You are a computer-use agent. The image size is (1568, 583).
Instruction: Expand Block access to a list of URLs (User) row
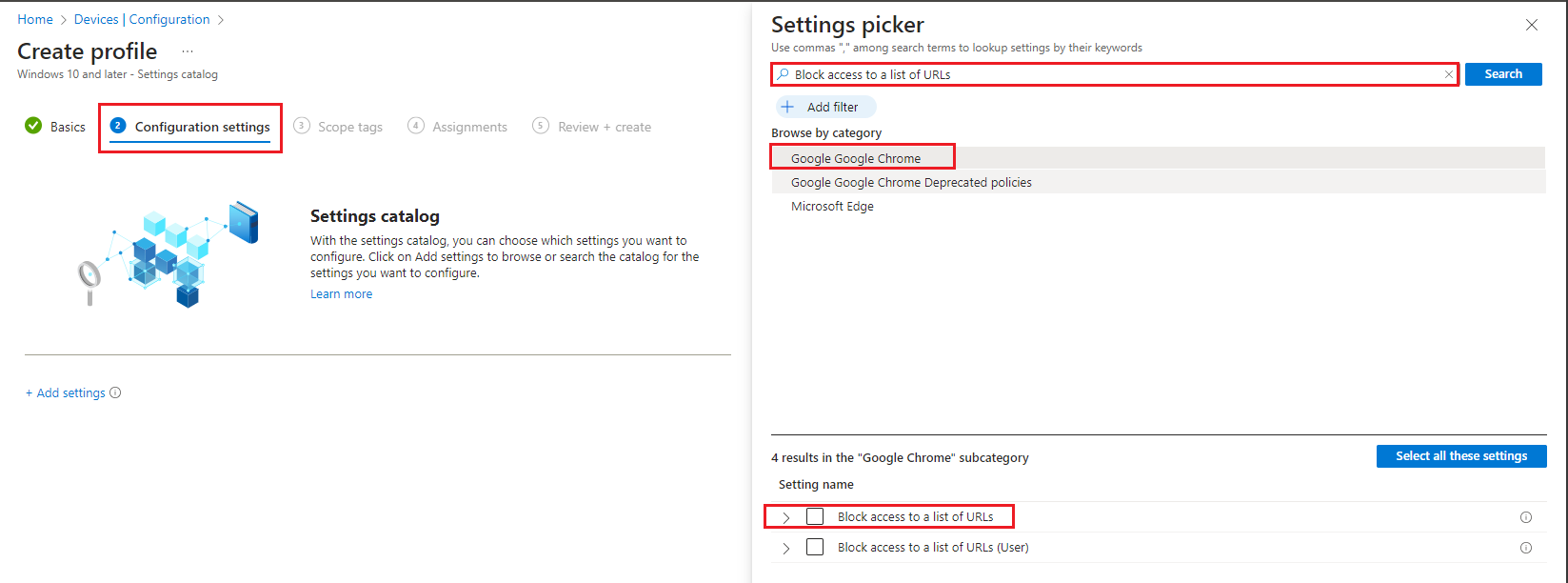coord(785,548)
